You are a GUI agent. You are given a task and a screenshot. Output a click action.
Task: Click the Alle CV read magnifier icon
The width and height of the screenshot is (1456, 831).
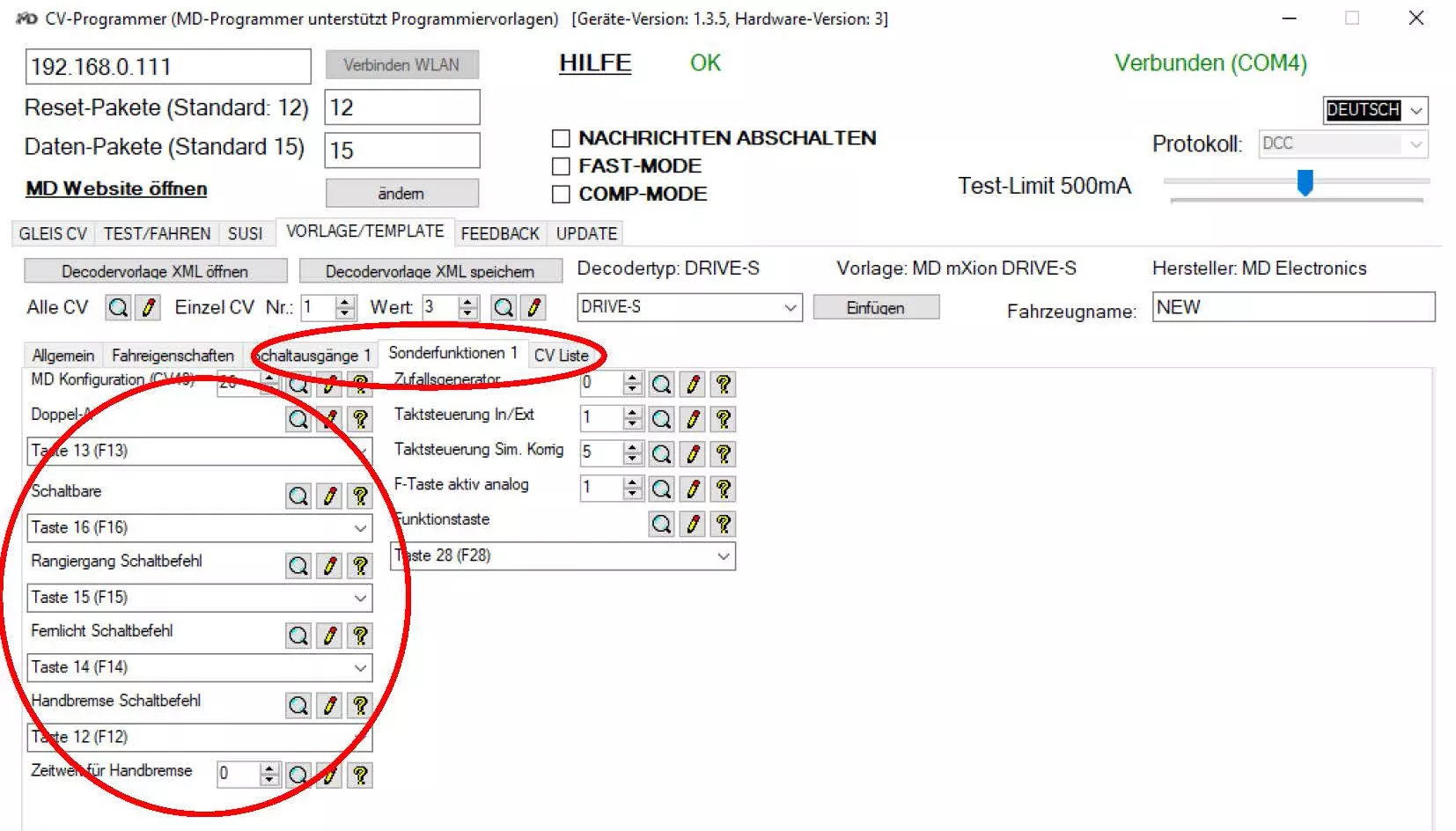(118, 307)
